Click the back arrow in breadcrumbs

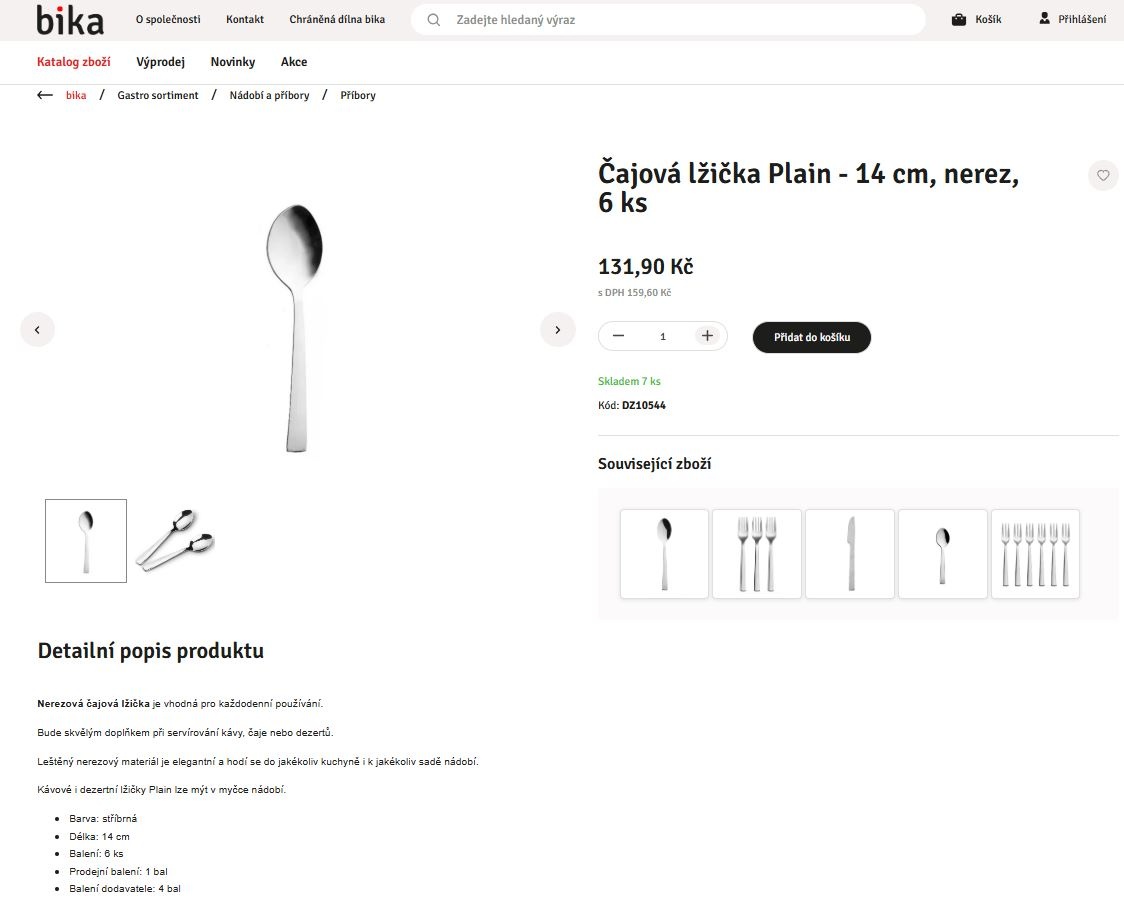pyautogui.click(x=45, y=95)
